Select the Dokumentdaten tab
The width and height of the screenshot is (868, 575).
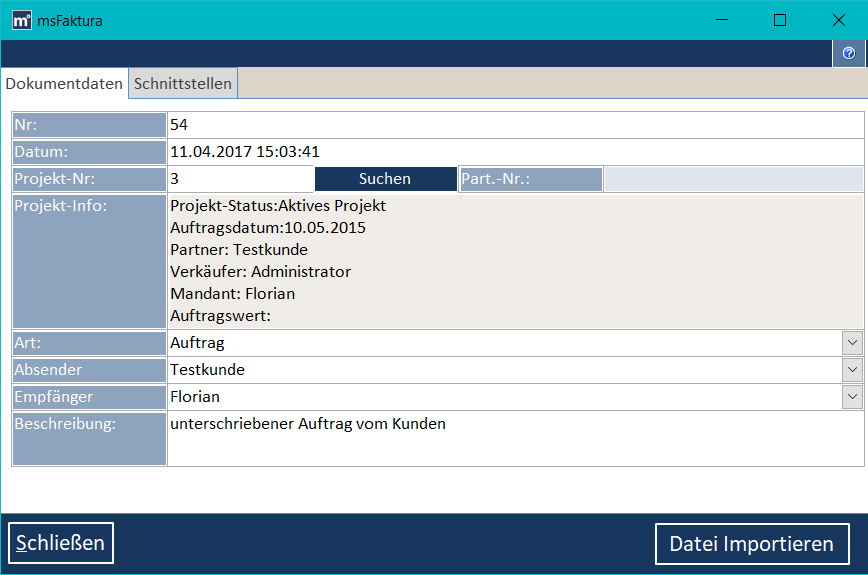[64, 84]
